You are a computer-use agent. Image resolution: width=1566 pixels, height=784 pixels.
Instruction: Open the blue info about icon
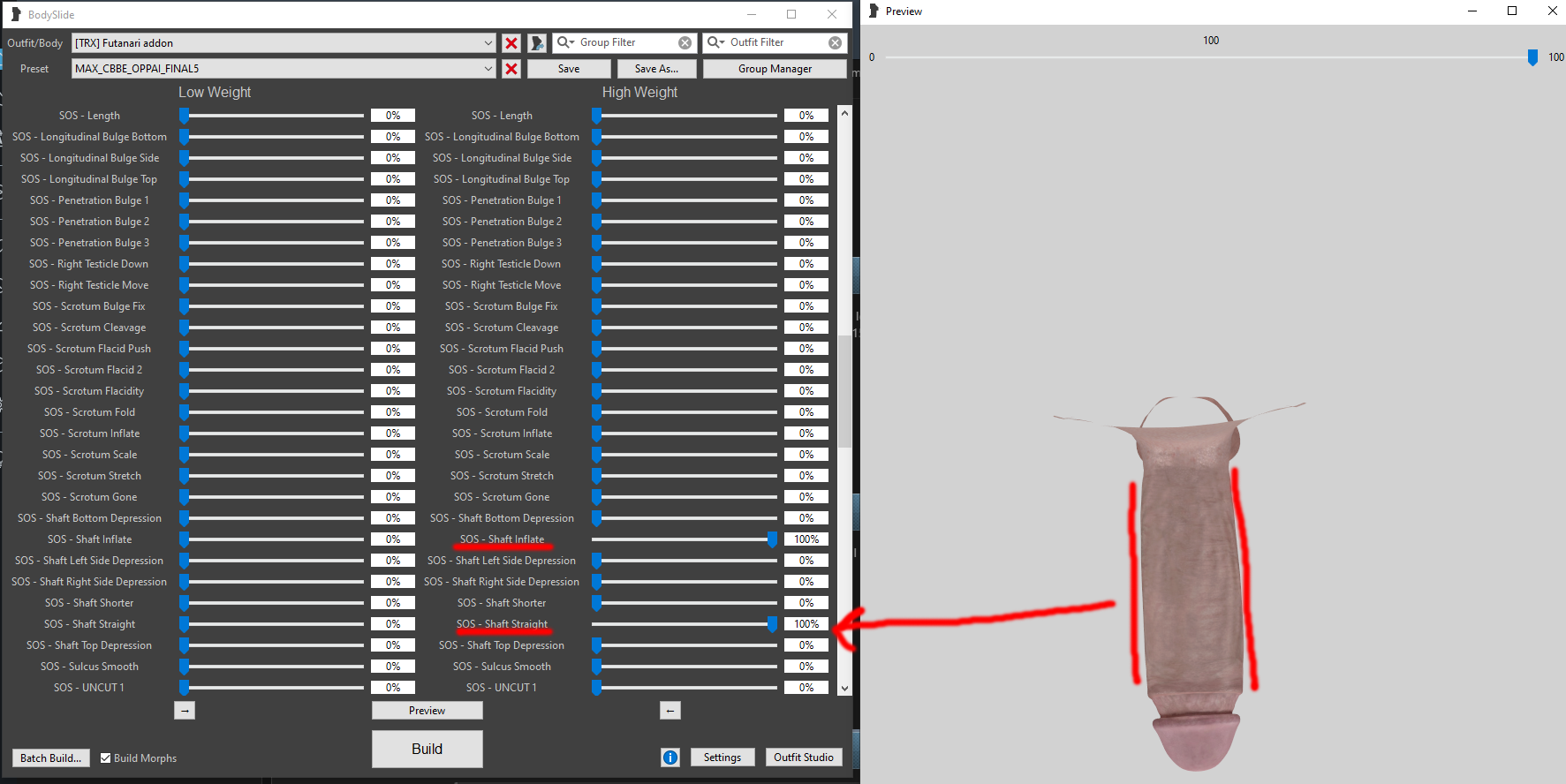[670, 758]
